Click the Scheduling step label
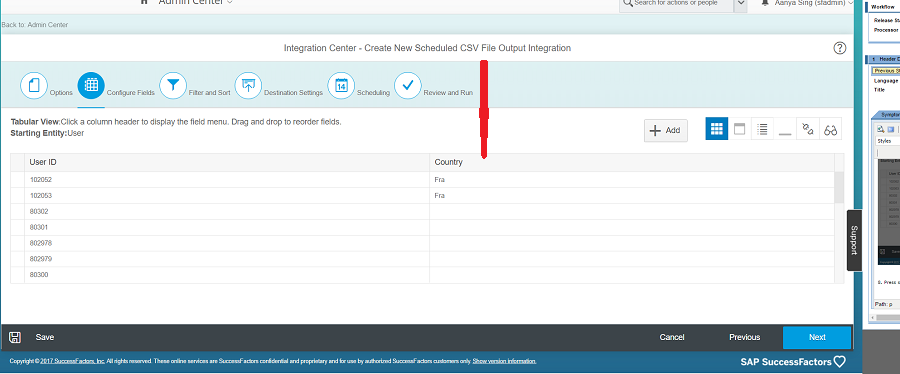 374,92
